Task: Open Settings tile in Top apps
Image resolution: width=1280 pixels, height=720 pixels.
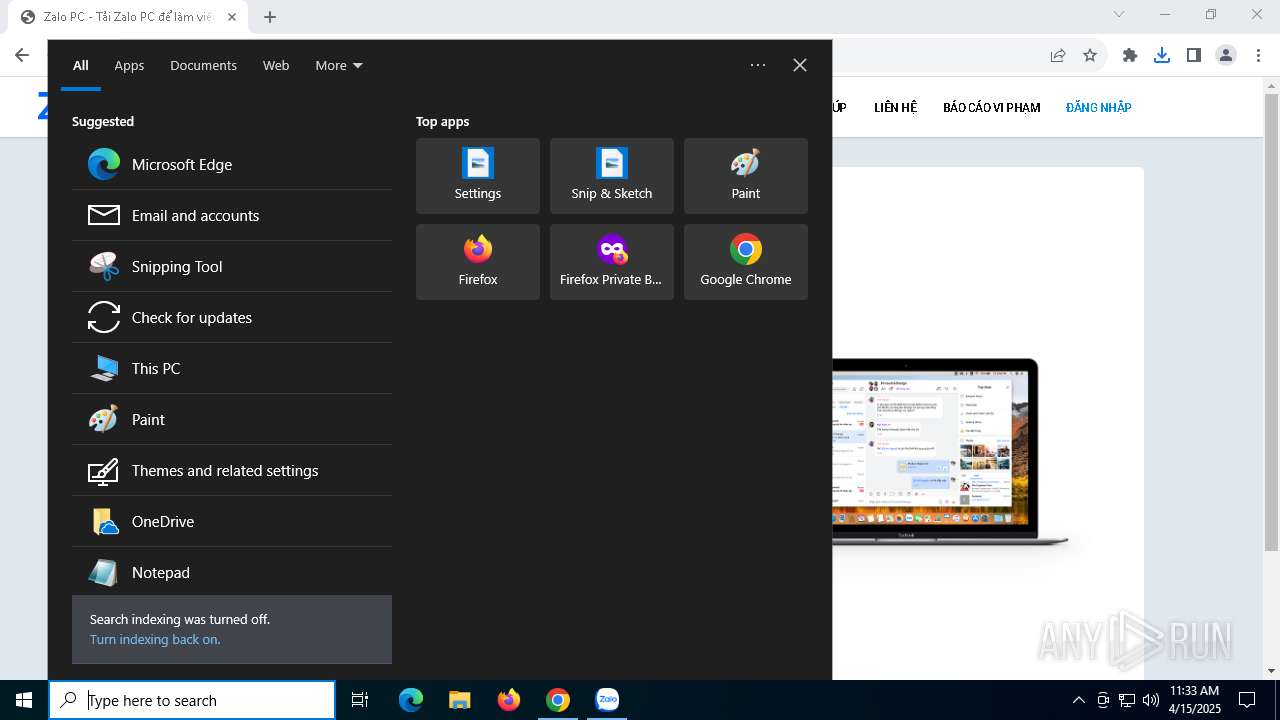Action: (x=478, y=176)
